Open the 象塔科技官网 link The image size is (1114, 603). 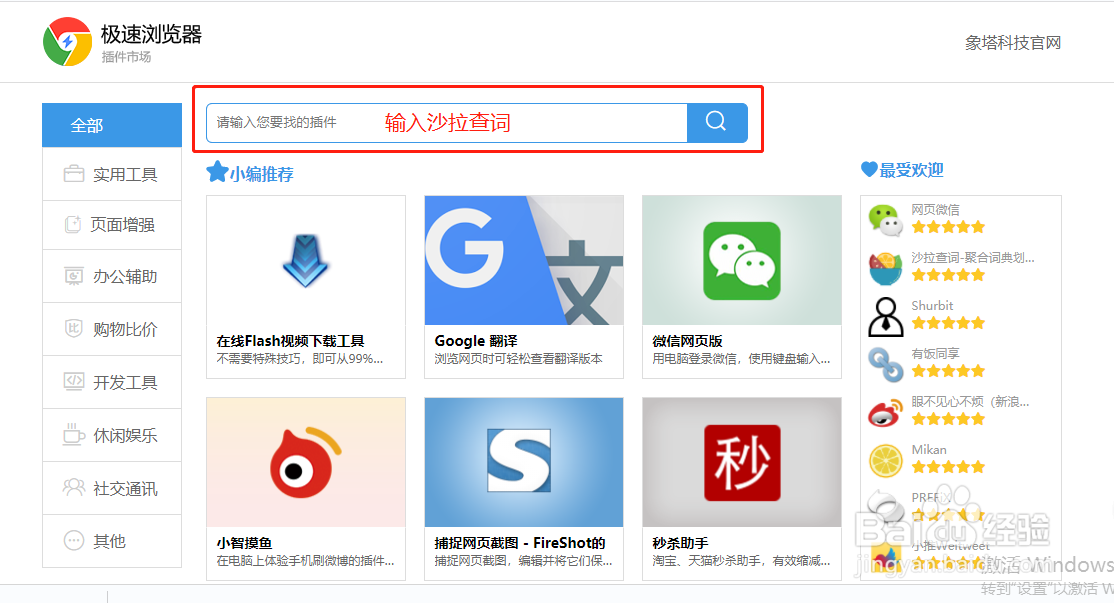pyautogui.click(x=1012, y=43)
